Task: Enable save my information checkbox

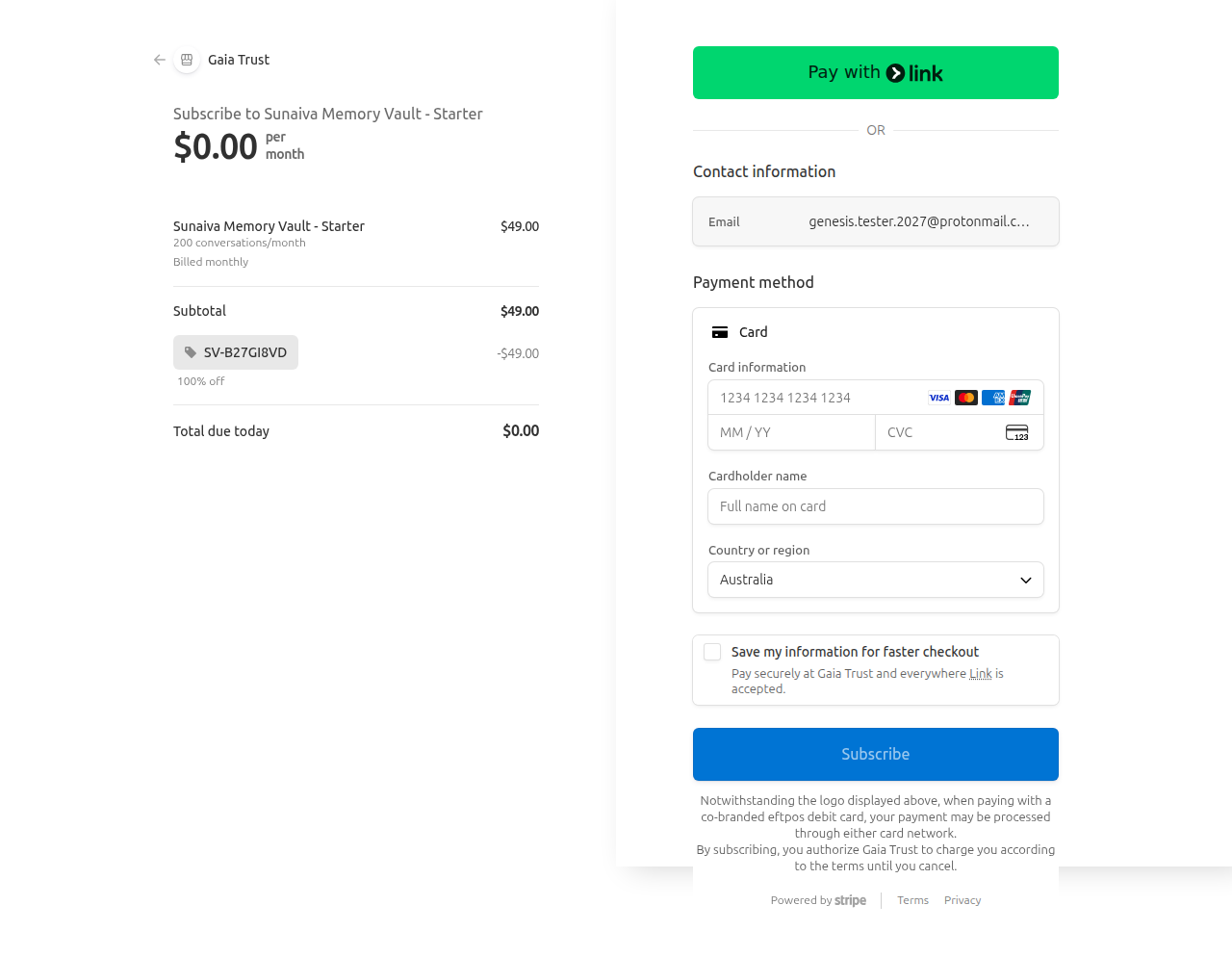Action: (712, 652)
